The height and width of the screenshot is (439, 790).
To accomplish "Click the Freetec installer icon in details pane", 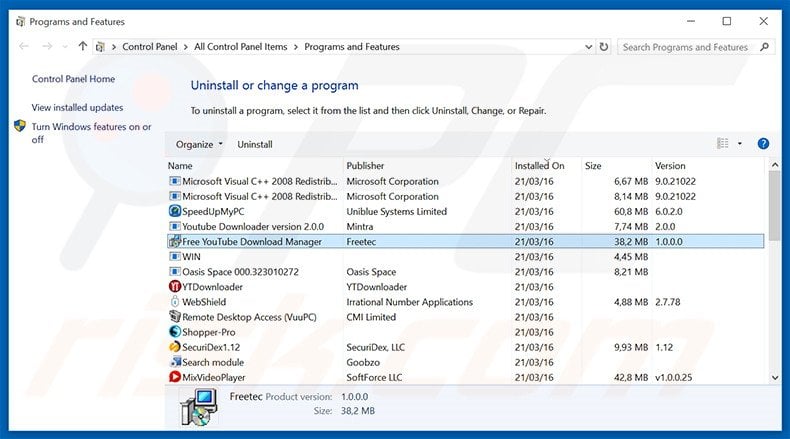I will [x=199, y=408].
